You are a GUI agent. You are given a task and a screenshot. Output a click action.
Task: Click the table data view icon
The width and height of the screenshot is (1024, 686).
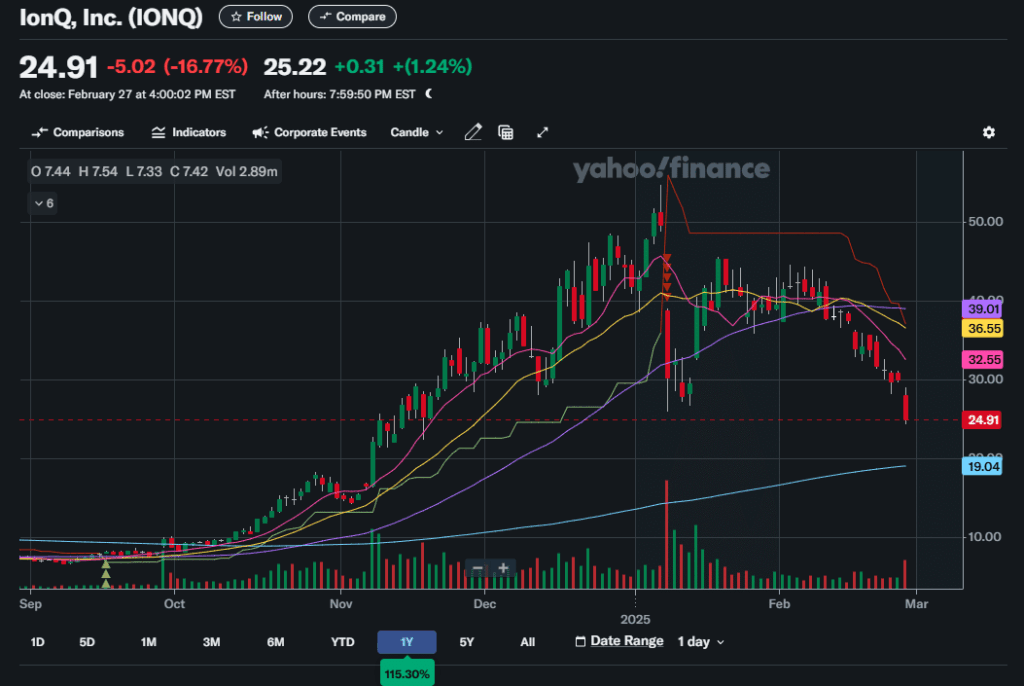[506, 132]
